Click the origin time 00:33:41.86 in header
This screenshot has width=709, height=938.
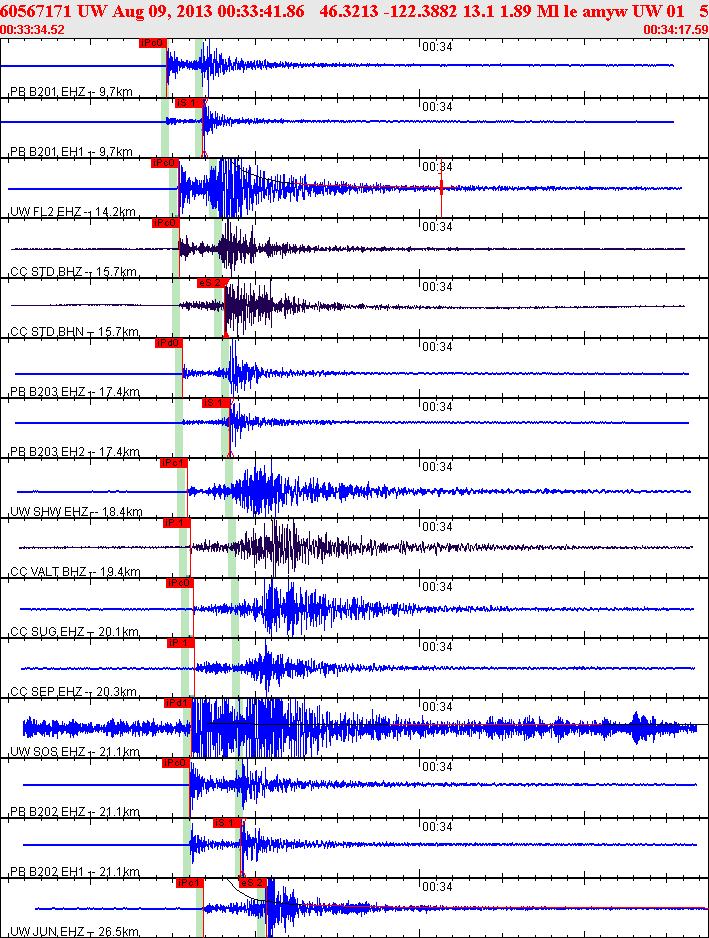click(x=261, y=11)
